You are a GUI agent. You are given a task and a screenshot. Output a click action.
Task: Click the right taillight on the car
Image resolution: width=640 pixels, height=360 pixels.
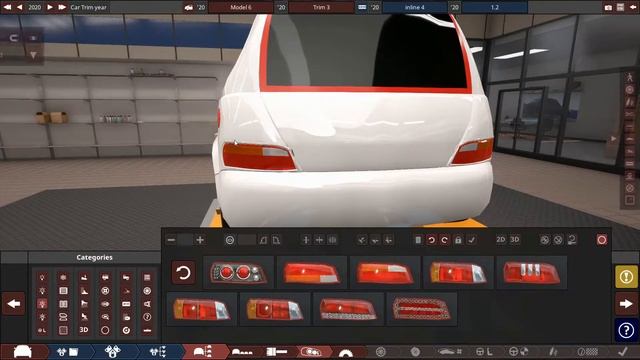(473, 151)
